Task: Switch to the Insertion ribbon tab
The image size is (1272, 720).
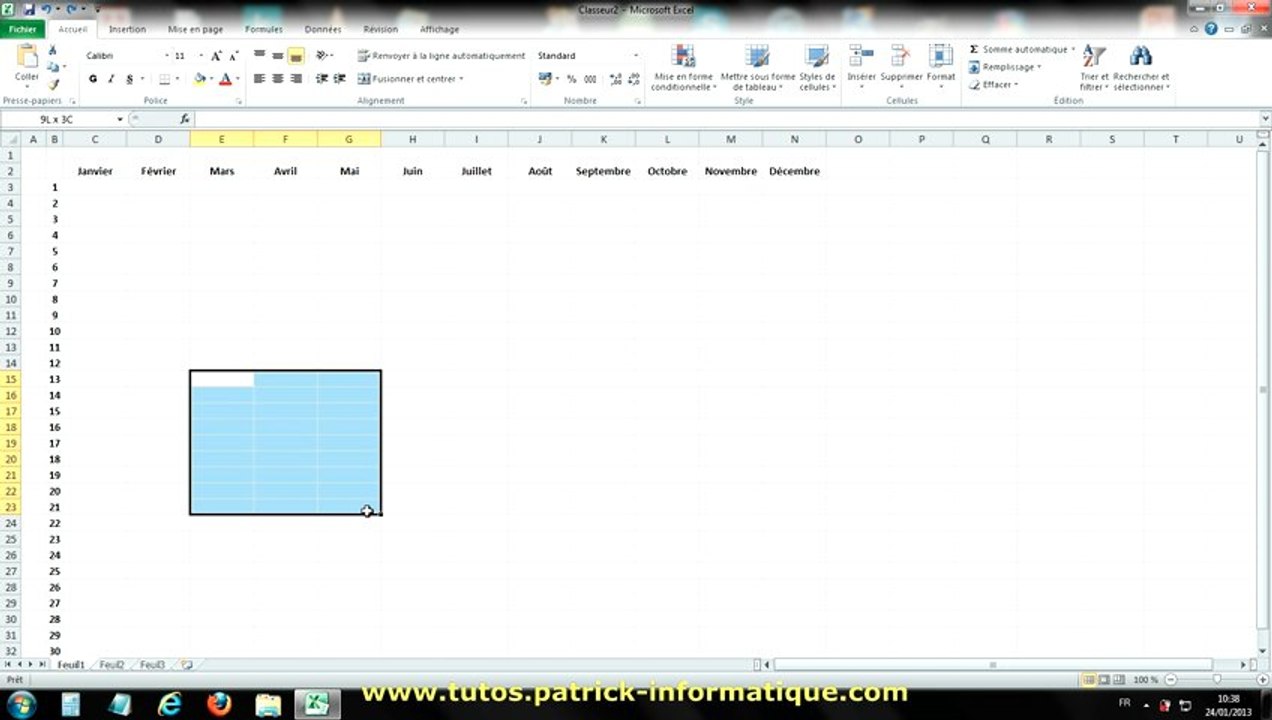Action: (x=127, y=29)
